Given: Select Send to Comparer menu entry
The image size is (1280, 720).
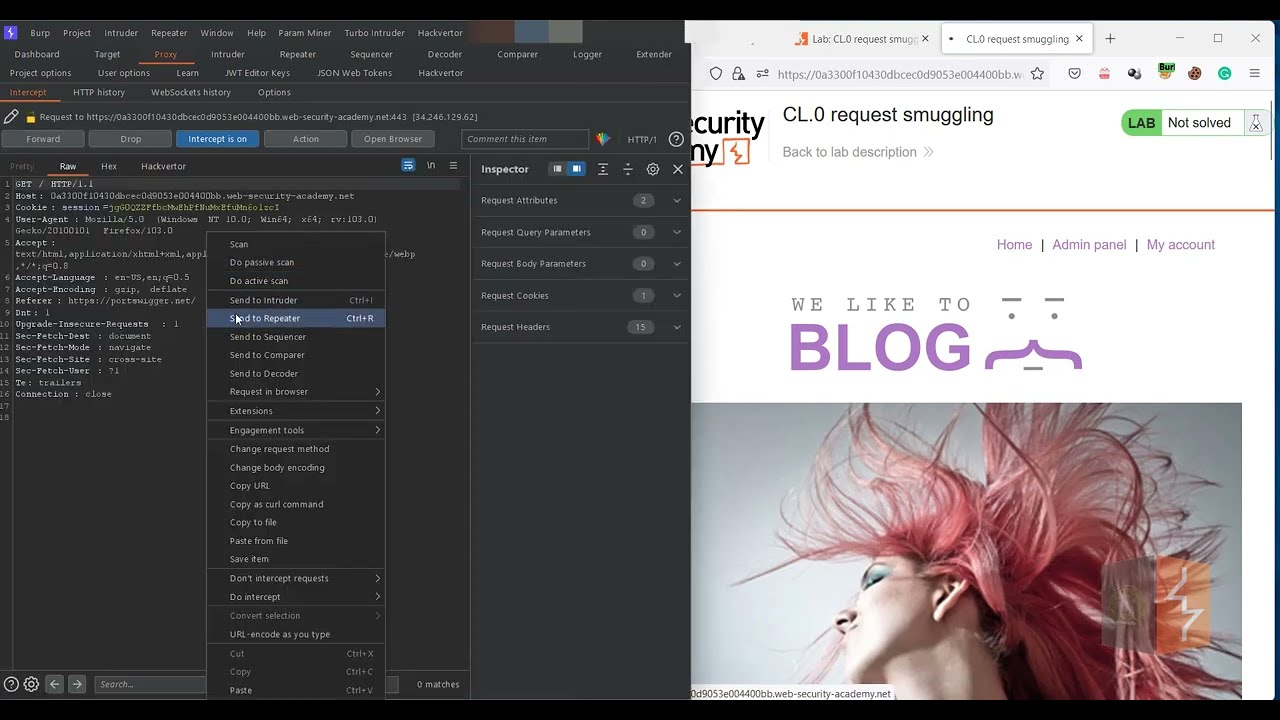Looking at the screenshot, I should point(296,355).
